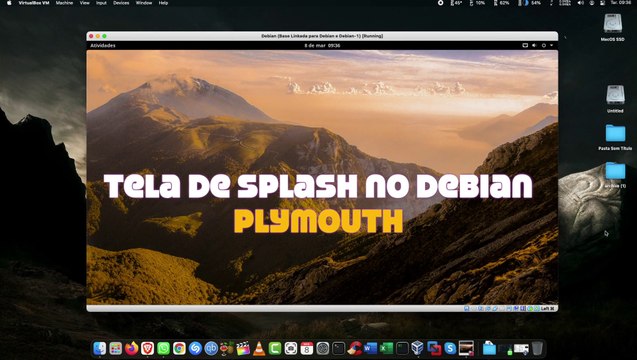The width and height of the screenshot is (637, 360).
Task: Click the Left ⌘ host key indicator
Action: pos(547,309)
